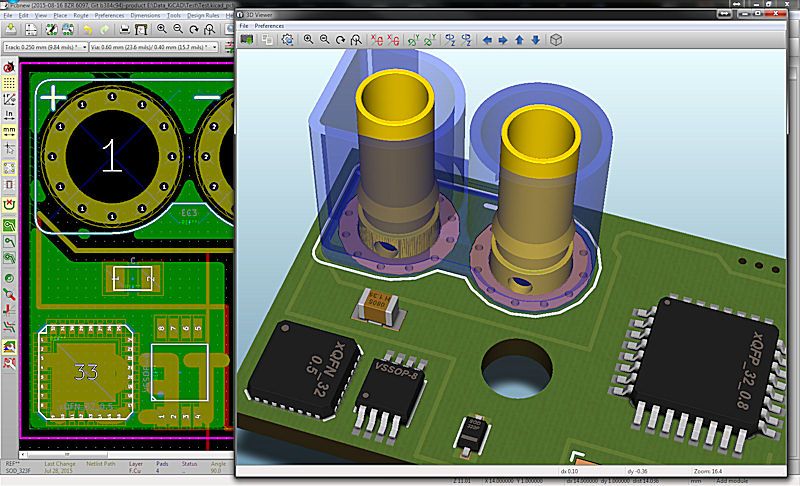Switch units to inches
The height and width of the screenshot is (486, 800).
(x=9, y=116)
